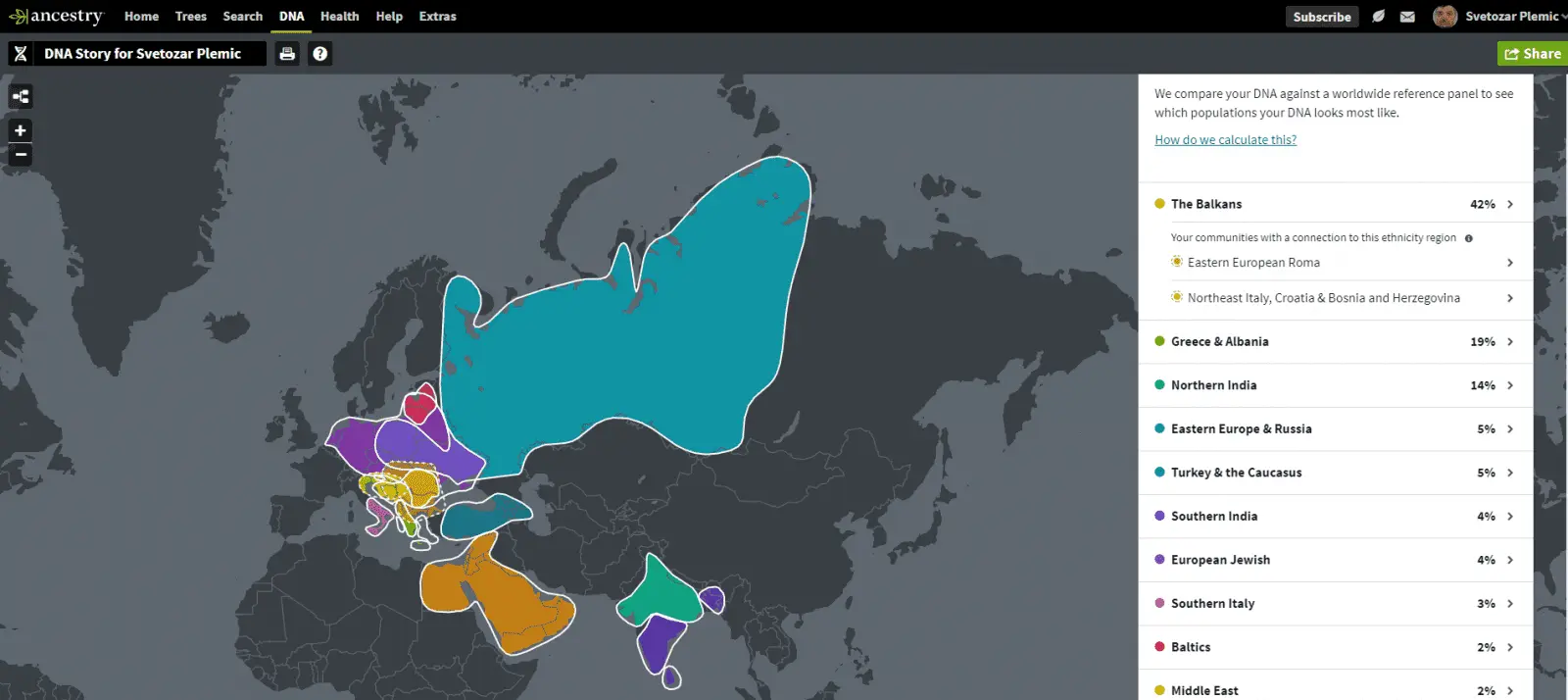Select Eastern Europe & Russia 5% row
Viewport: 1568px width, 700px height.
[1335, 429]
